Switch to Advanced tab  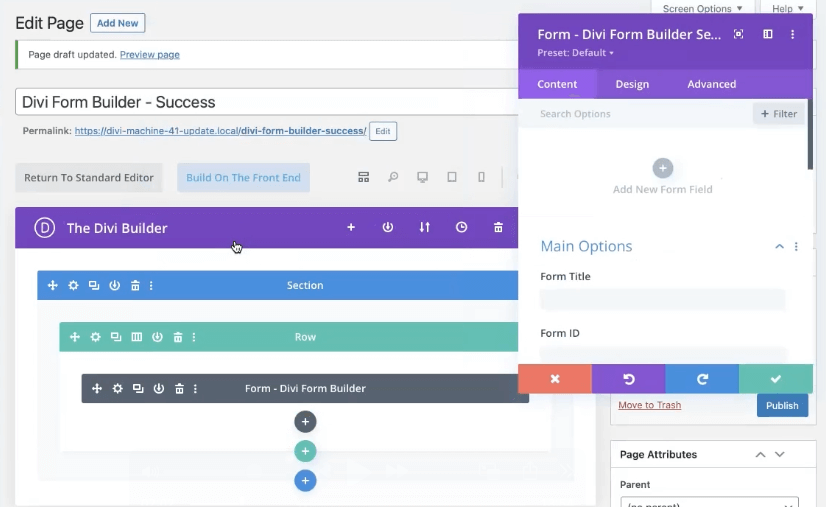(x=712, y=84)
